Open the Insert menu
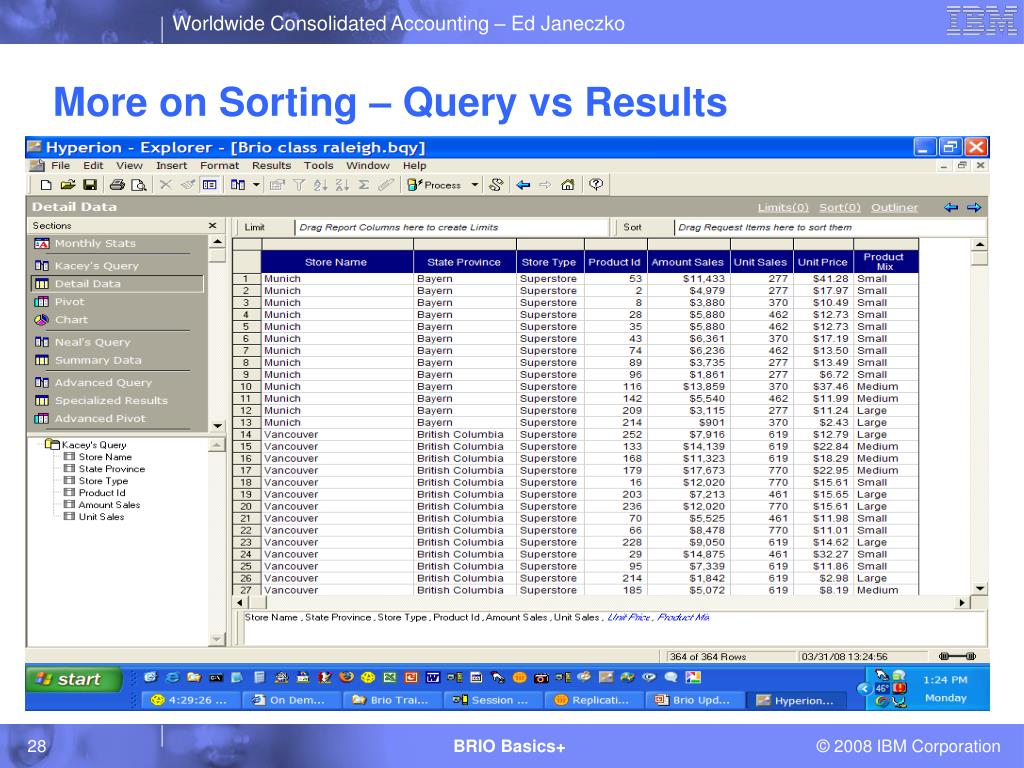This screenshot has height=768, width=1024. (171, 166)
